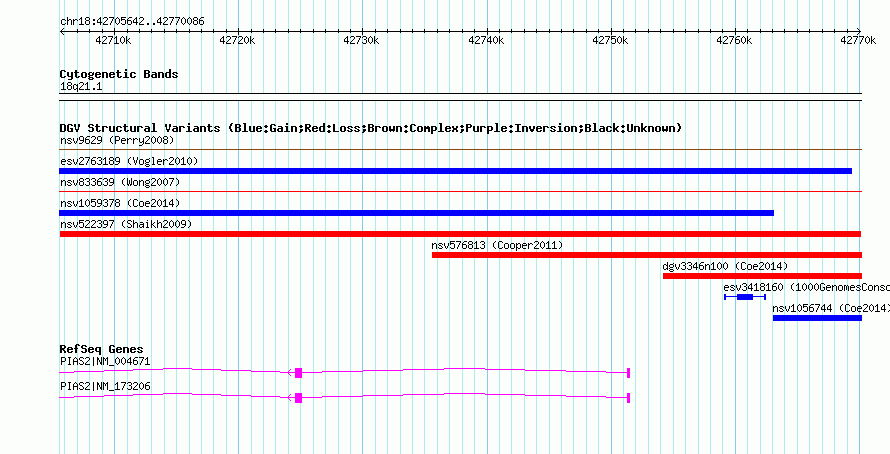Click the 42720k ruler tick label
Image resolution: width=890 pixels, height=454 pixels.
pyautogui.click(x=237, y=41)
